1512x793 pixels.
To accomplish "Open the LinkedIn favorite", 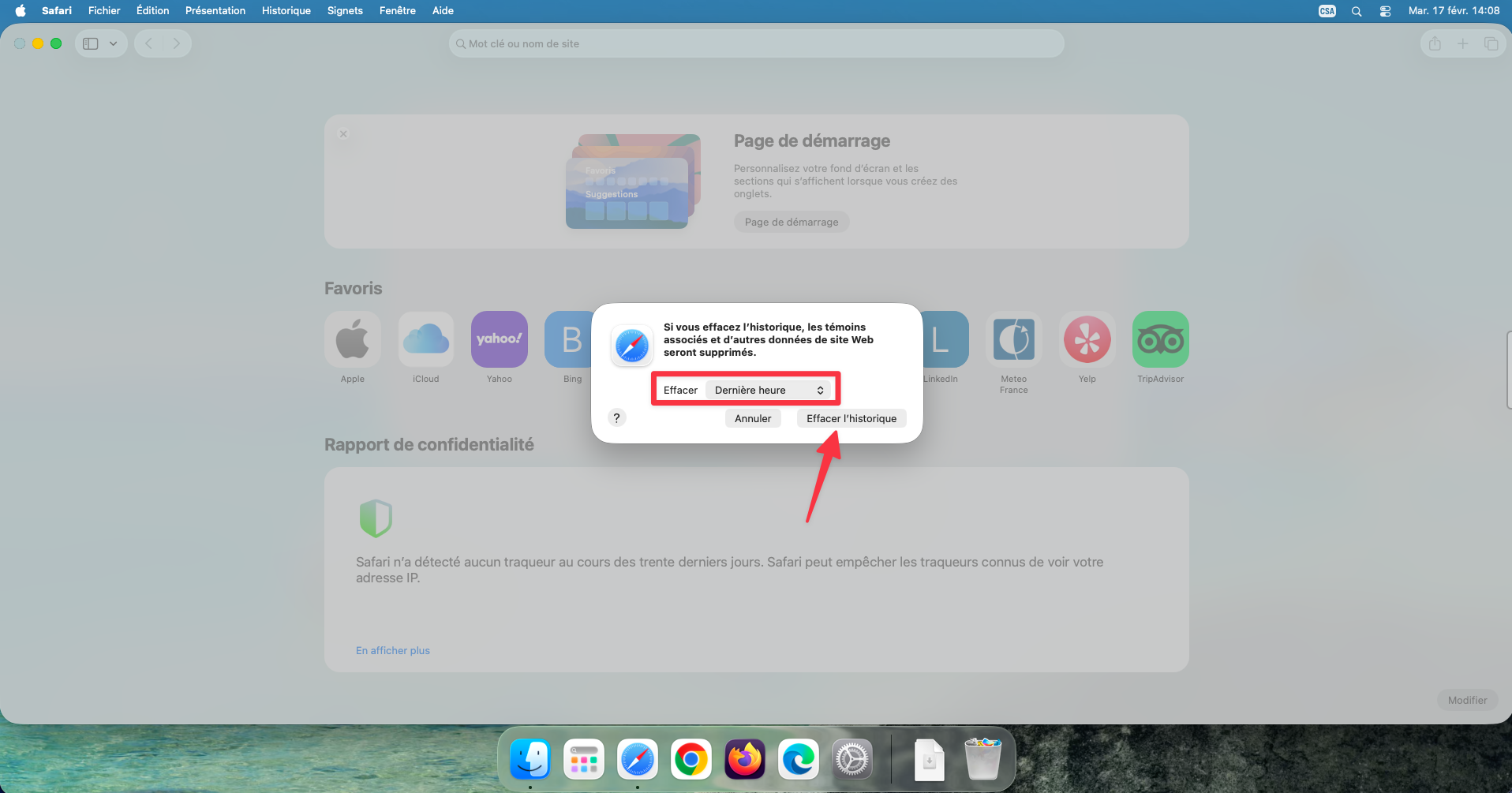I will point(945,339).
